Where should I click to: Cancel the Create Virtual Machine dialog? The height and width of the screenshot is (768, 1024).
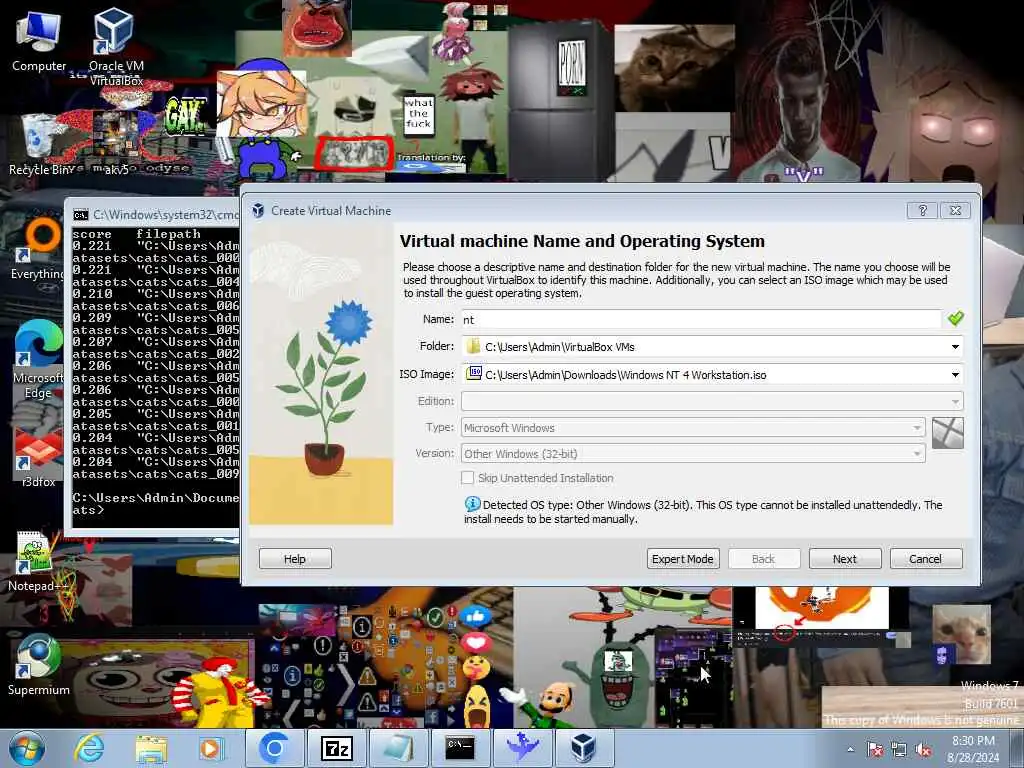click(x=925, y=559)
